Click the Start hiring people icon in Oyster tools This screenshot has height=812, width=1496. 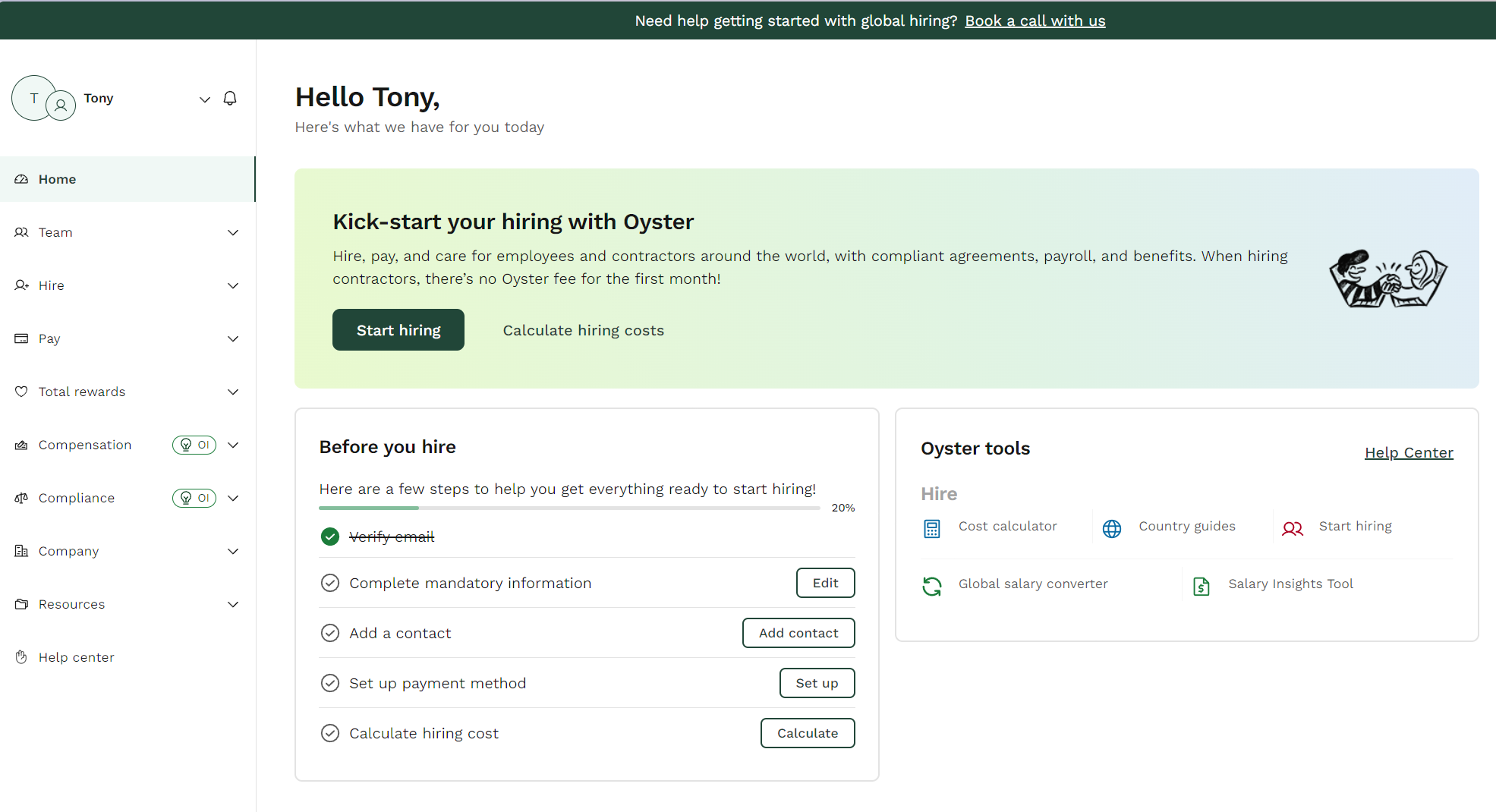[1293, 528]
